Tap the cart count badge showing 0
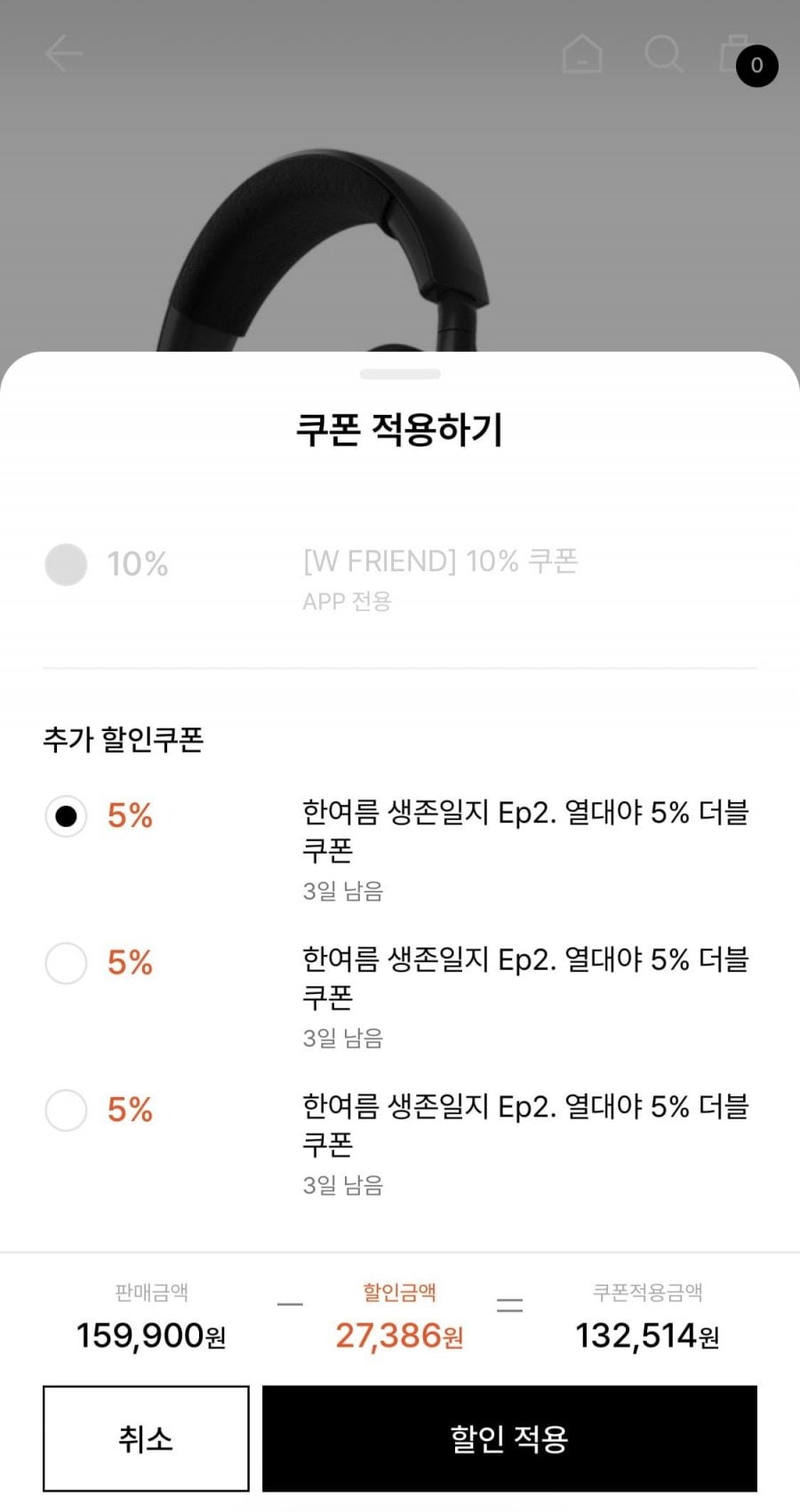Image resolution: width=800 pixels, height=1512 pixels. 757,66
